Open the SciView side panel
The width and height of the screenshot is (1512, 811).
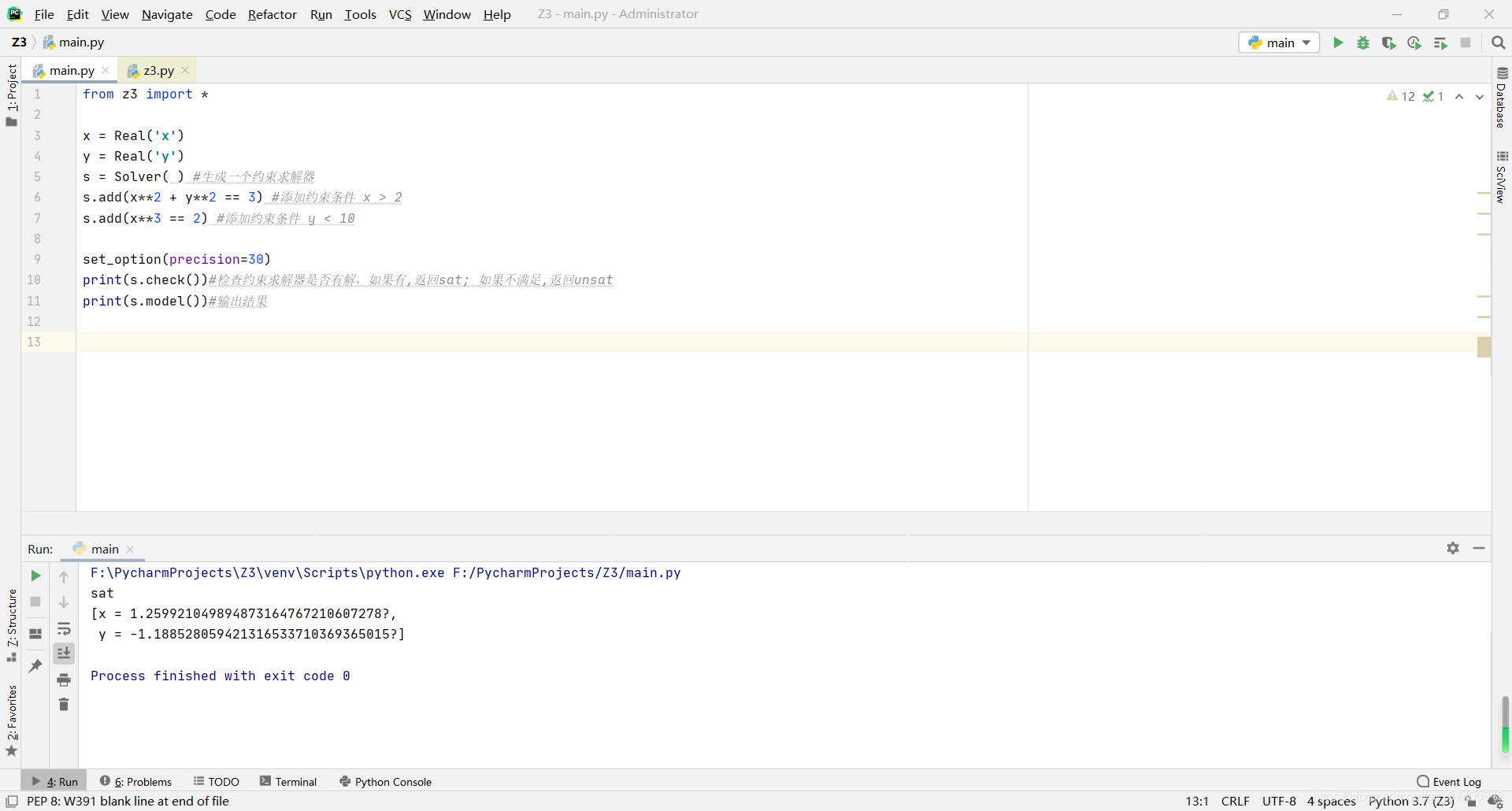pos(1502,177)
